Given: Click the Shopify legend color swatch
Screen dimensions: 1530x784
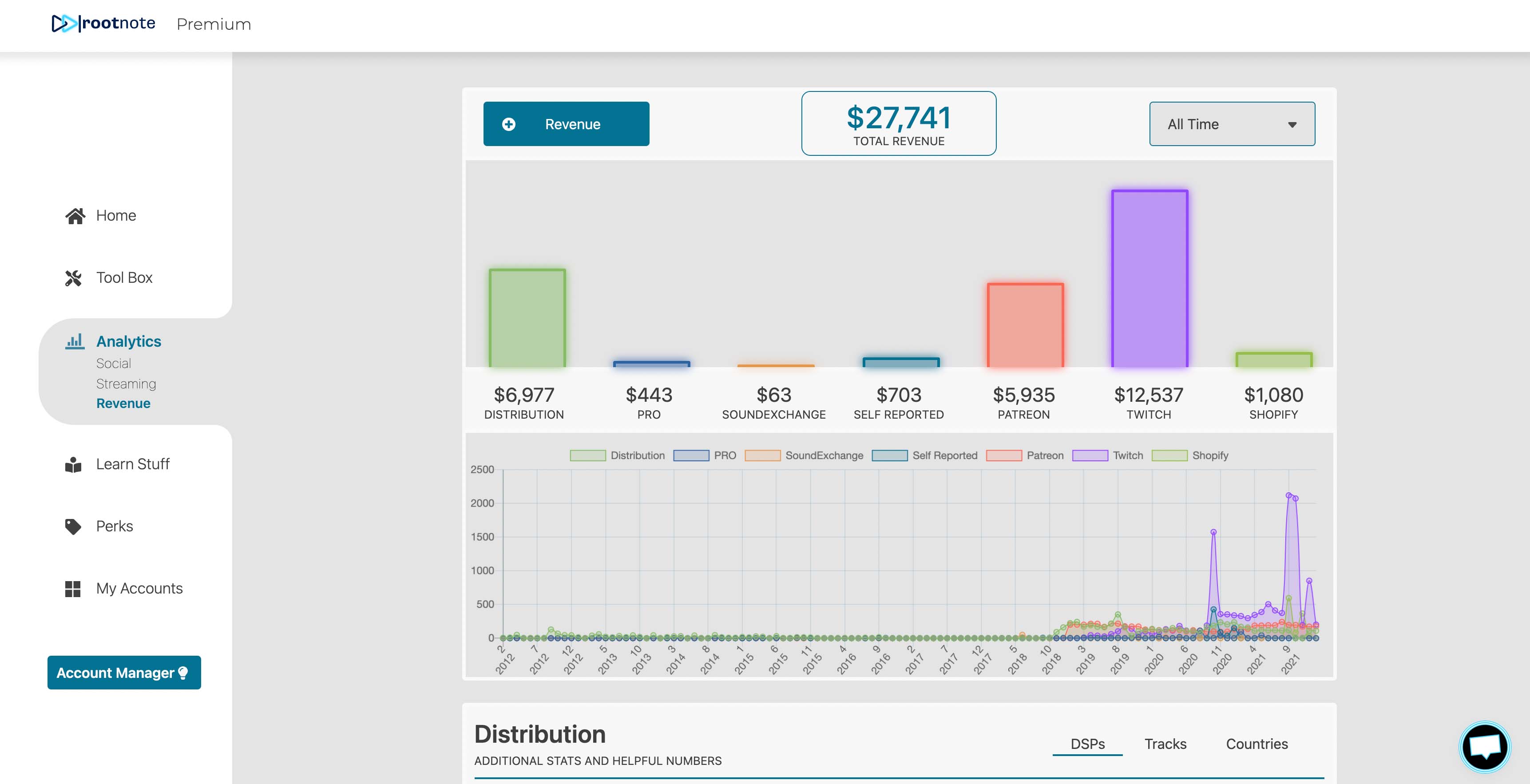Looking at the screenshot, I should coord(1169,455).
